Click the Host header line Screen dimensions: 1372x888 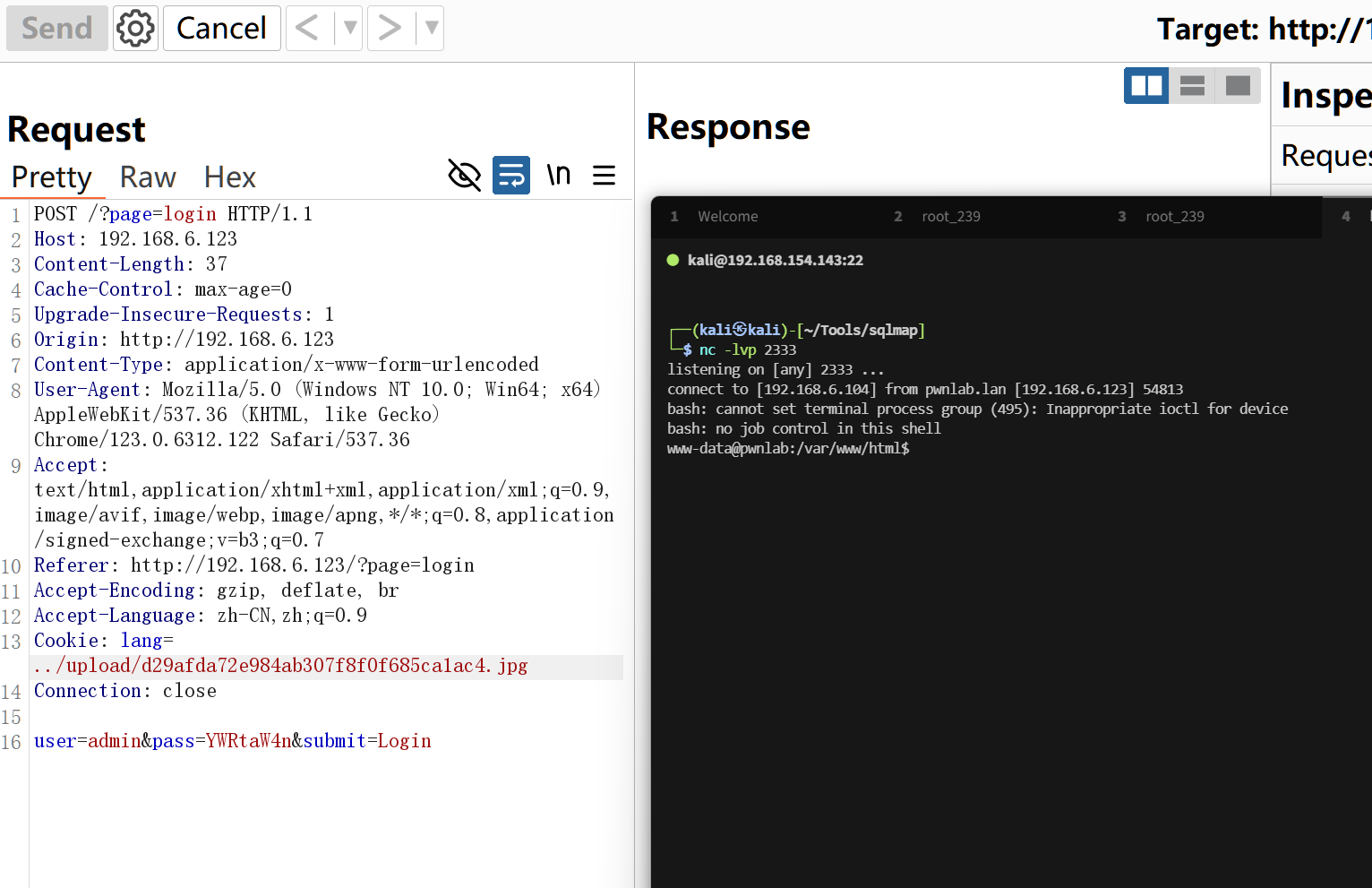135,239
